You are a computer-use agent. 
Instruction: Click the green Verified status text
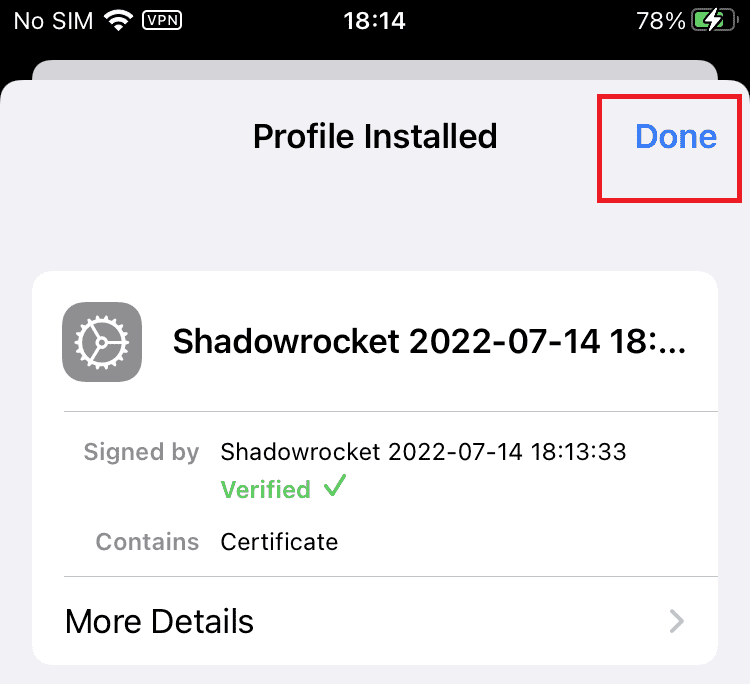[x=265, y=490]
